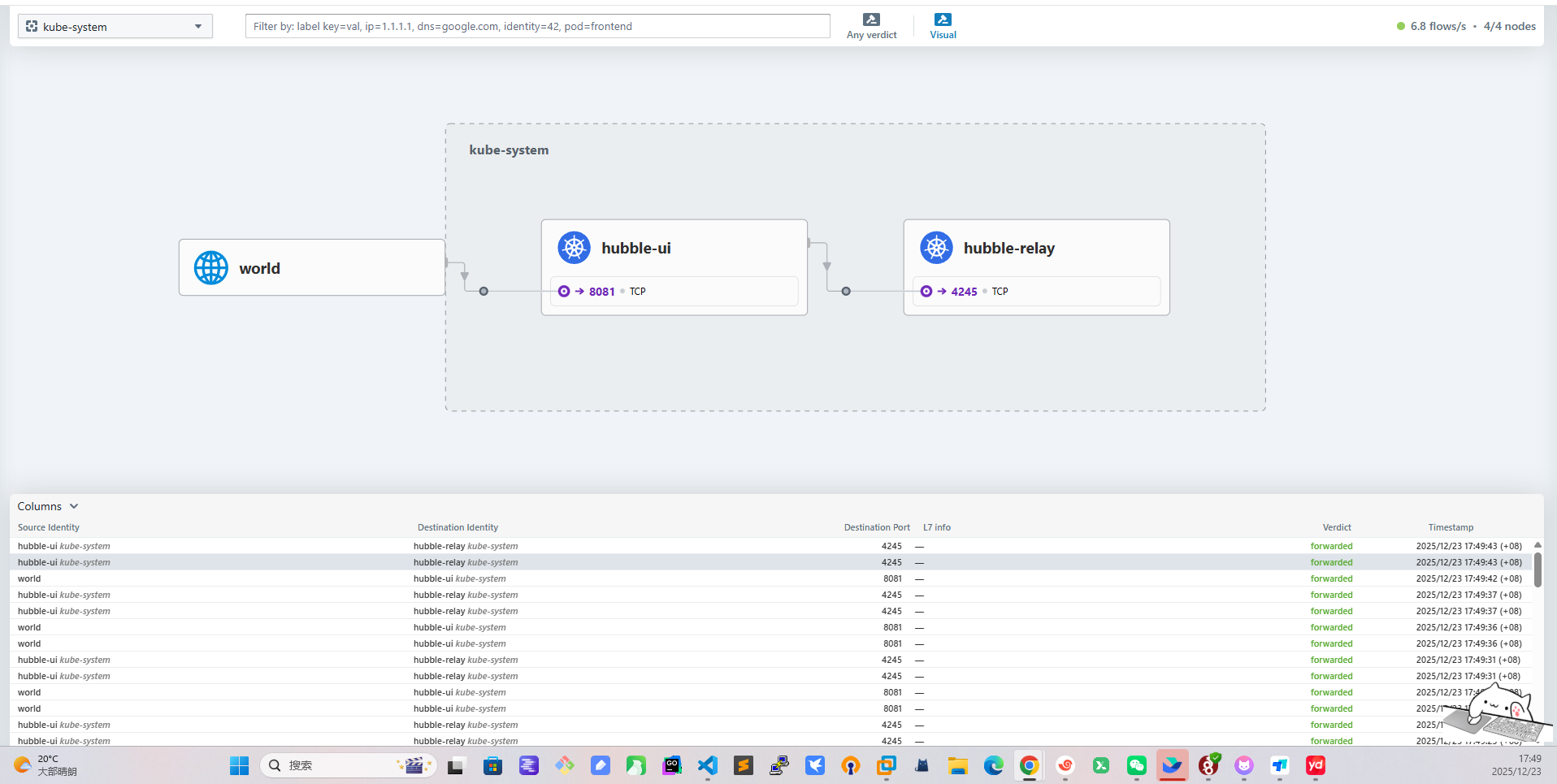Open Google Chrome from taskbar
Screen dimensions: 1557x784
click(x=1029, y=765)
